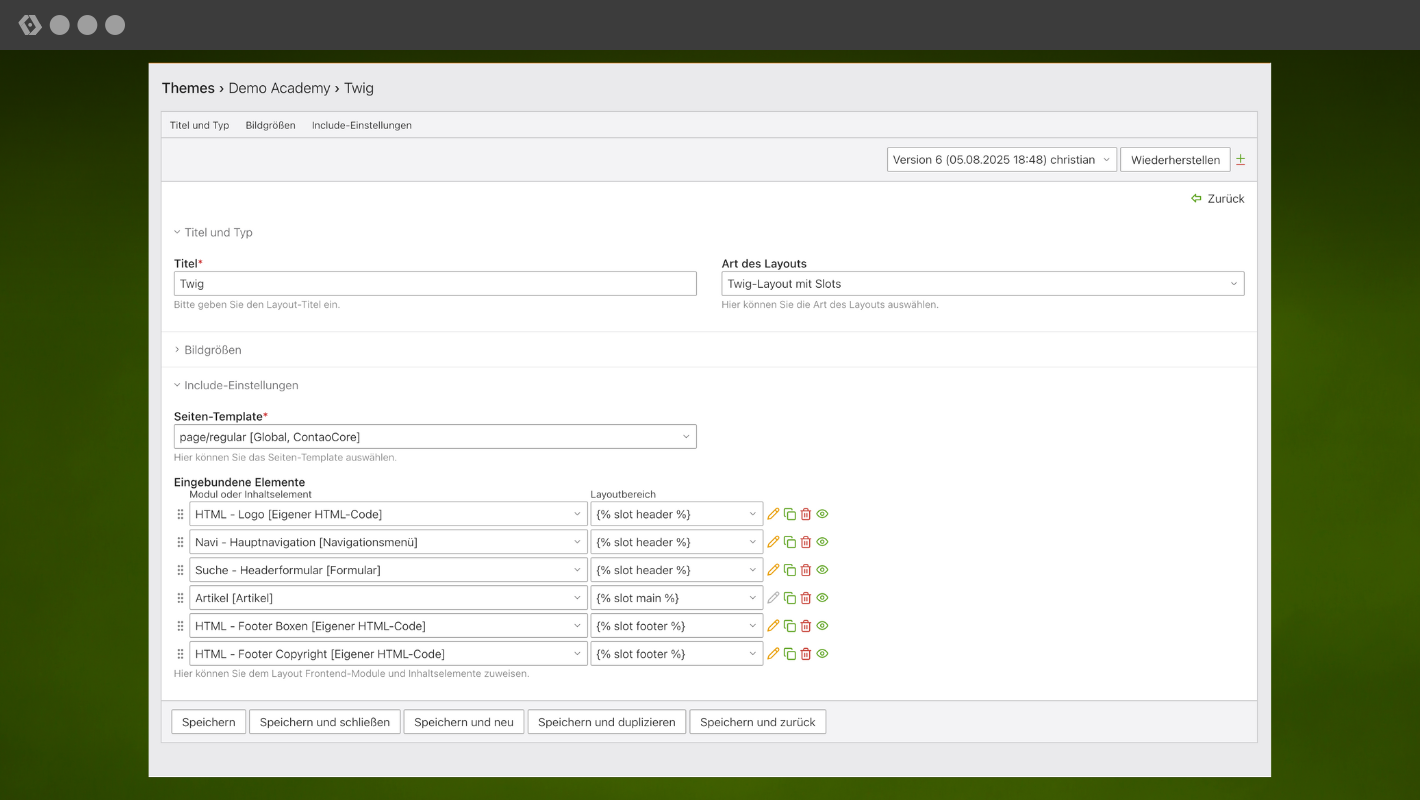This screenshot has width=1420, height=800.
Task: Duplicate the Navi - Hauptnavigation row
Action: coord(790,542)
